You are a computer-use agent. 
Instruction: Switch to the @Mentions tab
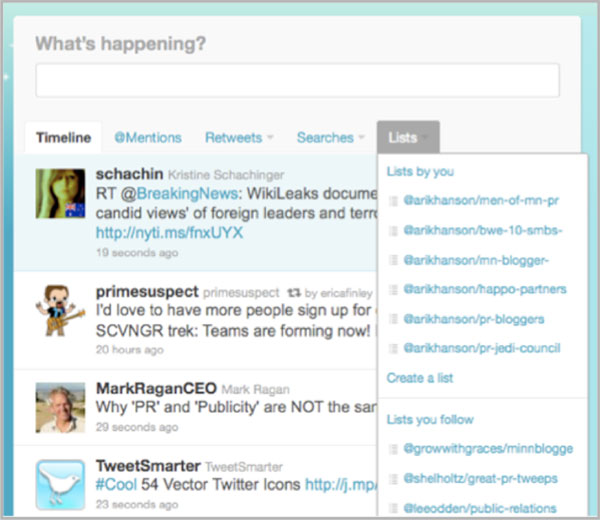[148, 137]
